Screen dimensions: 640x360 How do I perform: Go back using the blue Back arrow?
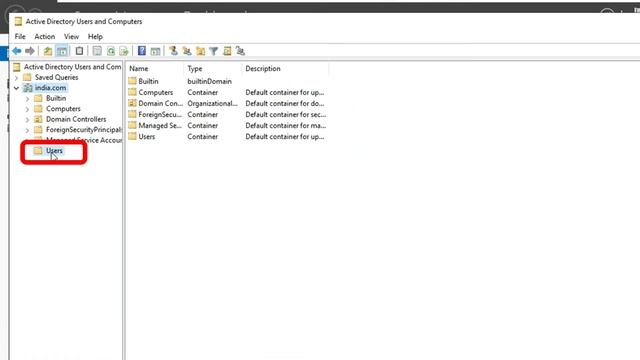pos(17,51)
